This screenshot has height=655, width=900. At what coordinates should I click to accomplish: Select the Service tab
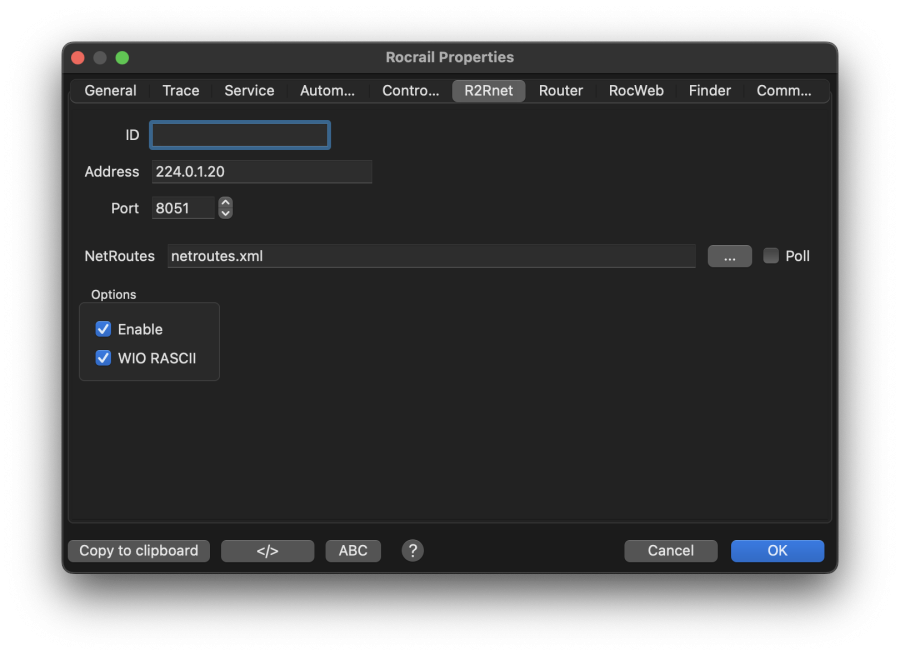[x=249, y=90]
